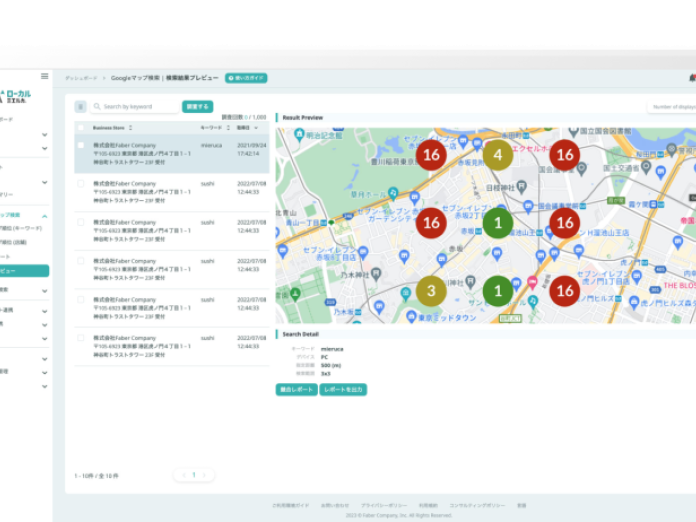Click the green 調査する button
Screen dimensions: 696x522
click(x=197, y=106)
